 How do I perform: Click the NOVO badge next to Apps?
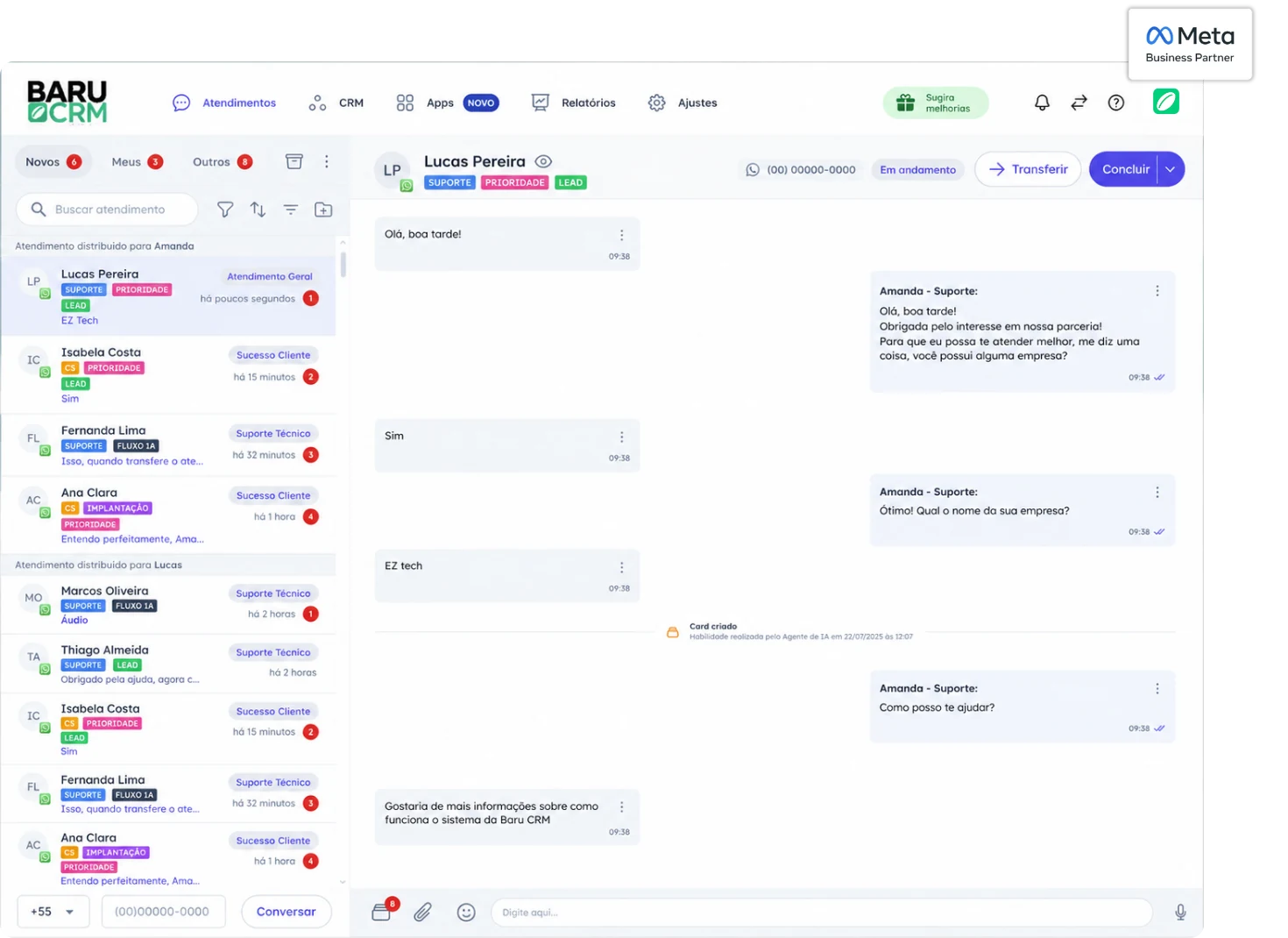click(481, 103)
